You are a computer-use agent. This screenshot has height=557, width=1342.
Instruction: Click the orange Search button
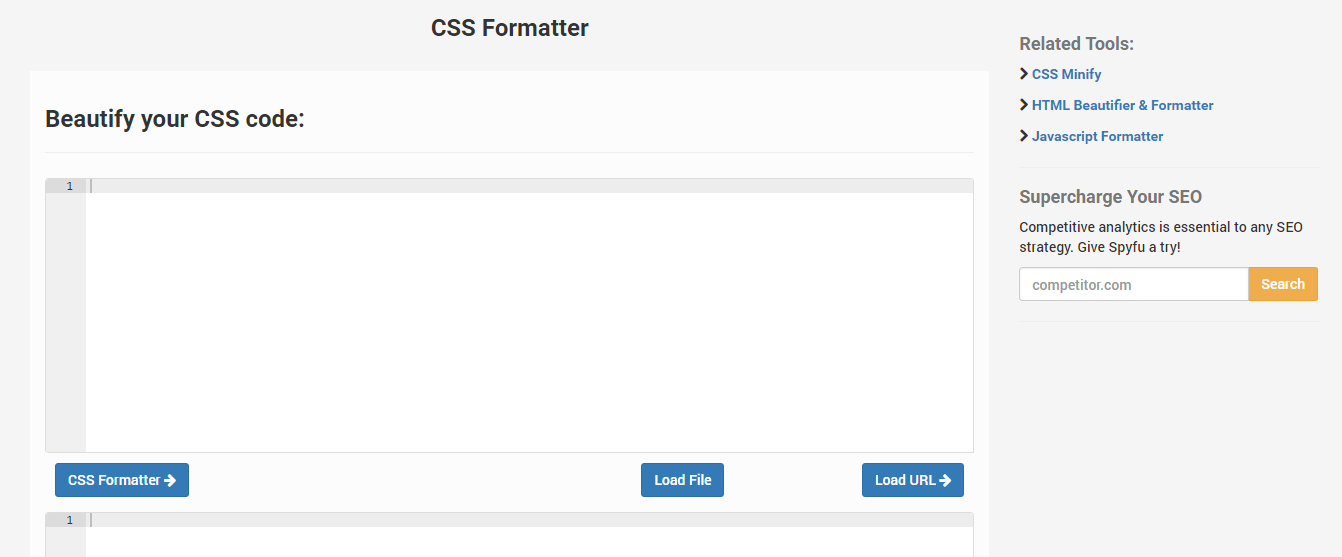[x=1283, y=284]
